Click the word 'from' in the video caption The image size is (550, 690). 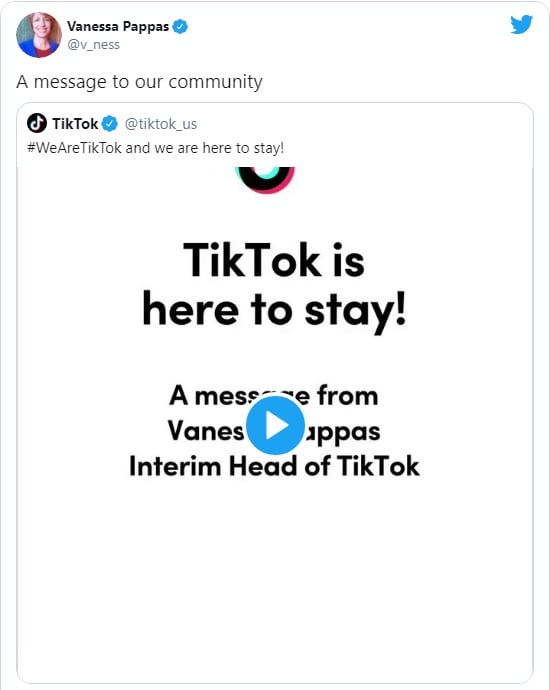click(348, 396)
